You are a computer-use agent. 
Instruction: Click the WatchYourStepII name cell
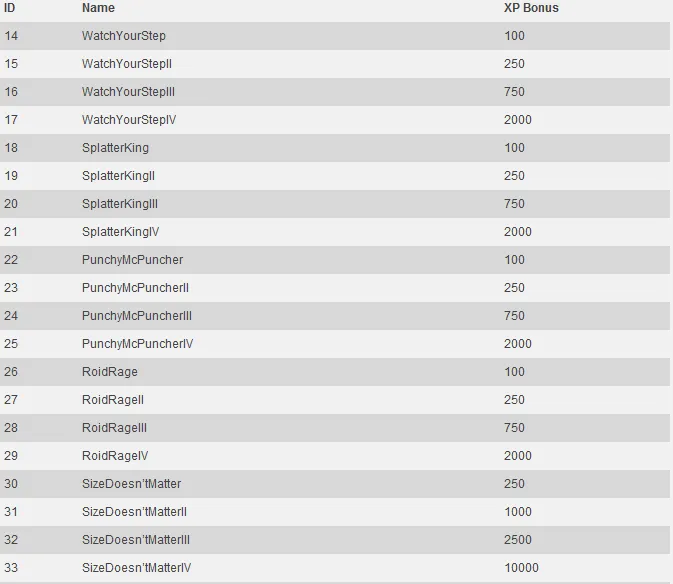click(127, 64)
